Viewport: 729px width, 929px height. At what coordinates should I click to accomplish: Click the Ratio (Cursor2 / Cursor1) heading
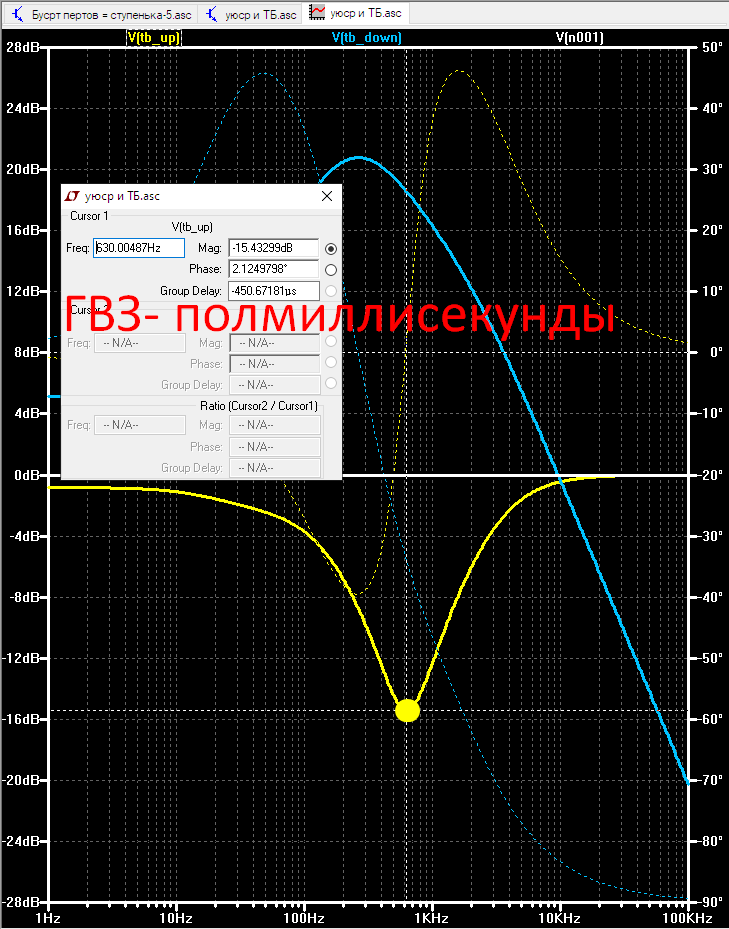coord(259,406)
